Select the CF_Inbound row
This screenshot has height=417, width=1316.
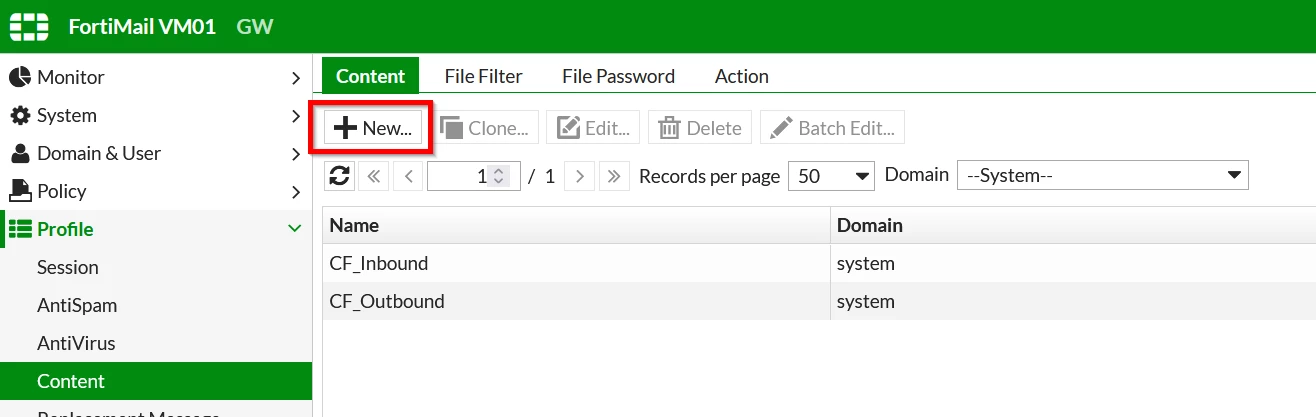(819, 264)
